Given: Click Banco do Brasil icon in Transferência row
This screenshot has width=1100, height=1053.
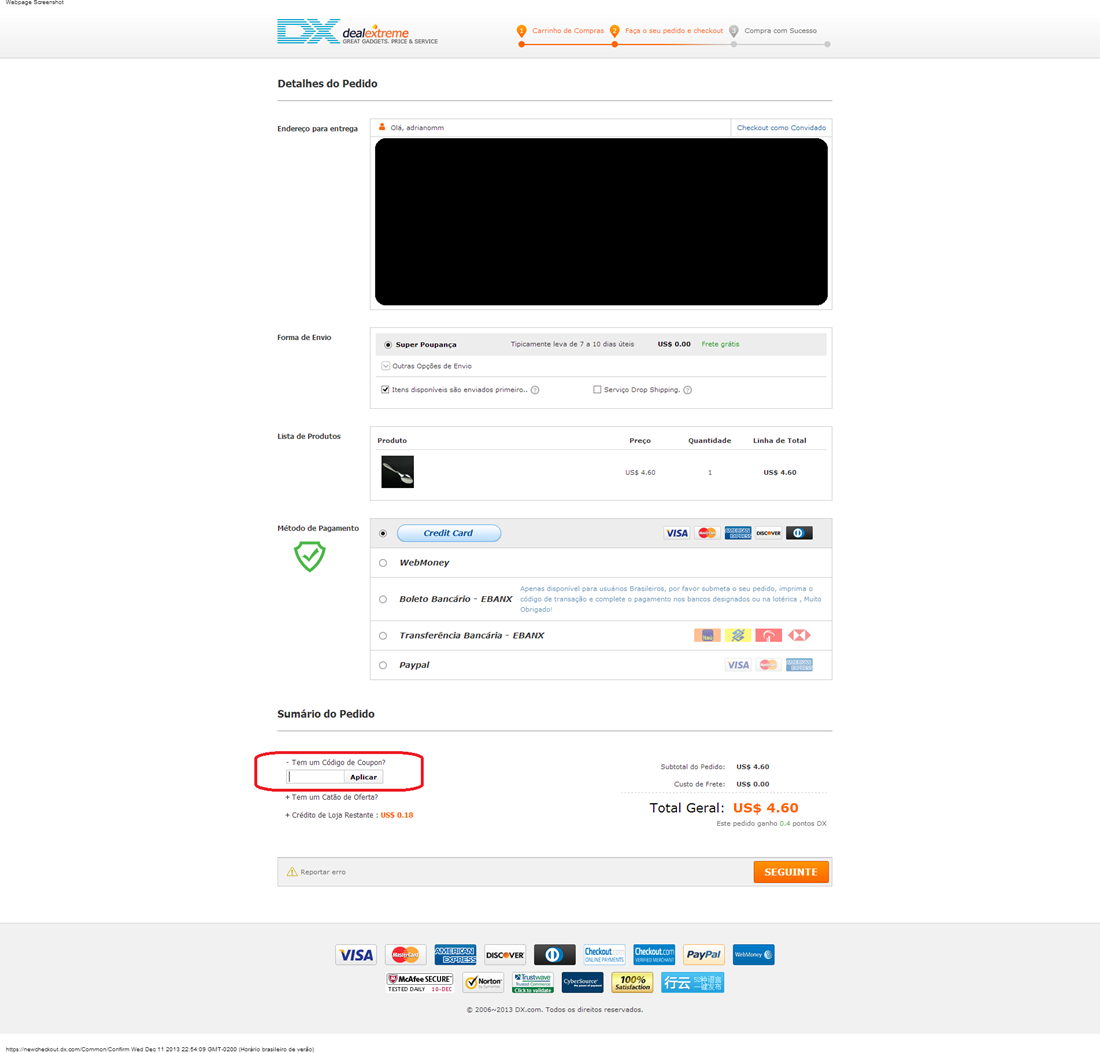Looking at the screenshot, I should (738, 636).
